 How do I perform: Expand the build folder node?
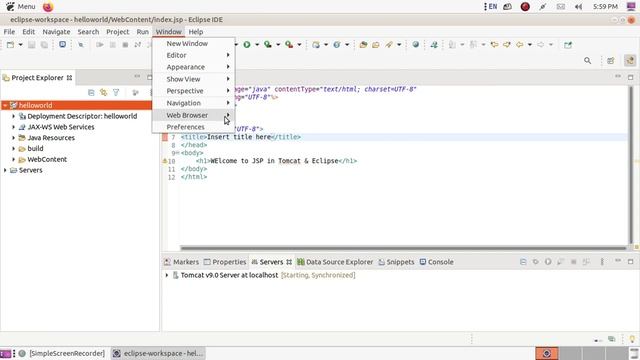(13, 149)
